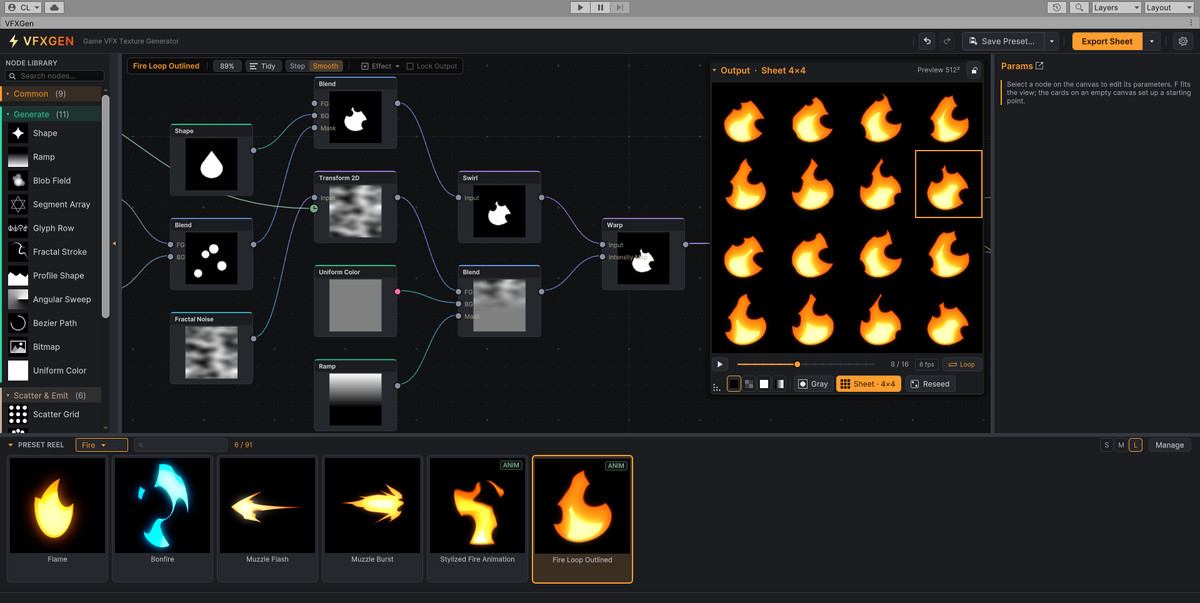The width and height of the screenshot is (1200, 603).
Task: Click the Reseed button
Action: point(930,384)
